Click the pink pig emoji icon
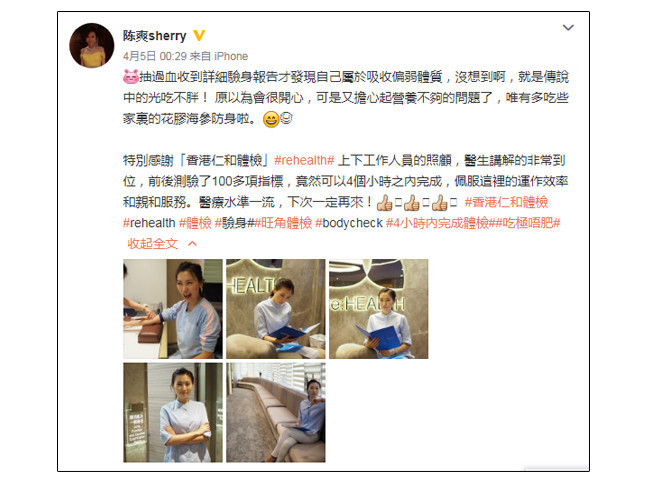This screenshot has width=650, height=482. (131, 77)
